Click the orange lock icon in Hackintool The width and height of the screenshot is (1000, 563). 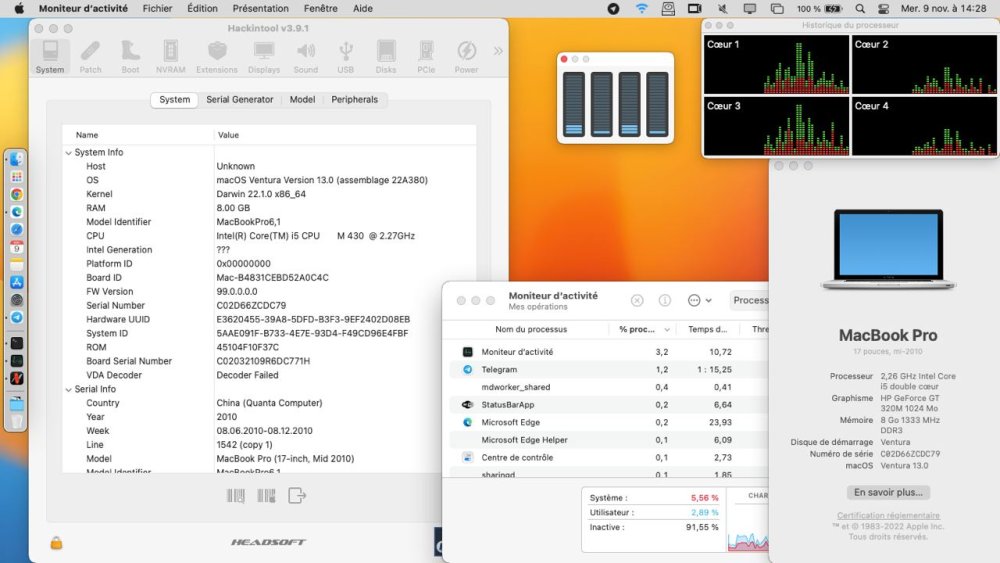coord(56,543)
